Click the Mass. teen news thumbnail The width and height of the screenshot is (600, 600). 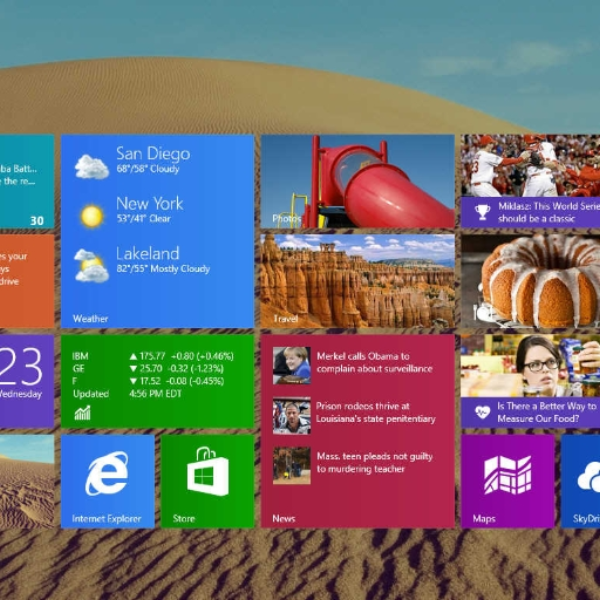coord(292,466)
